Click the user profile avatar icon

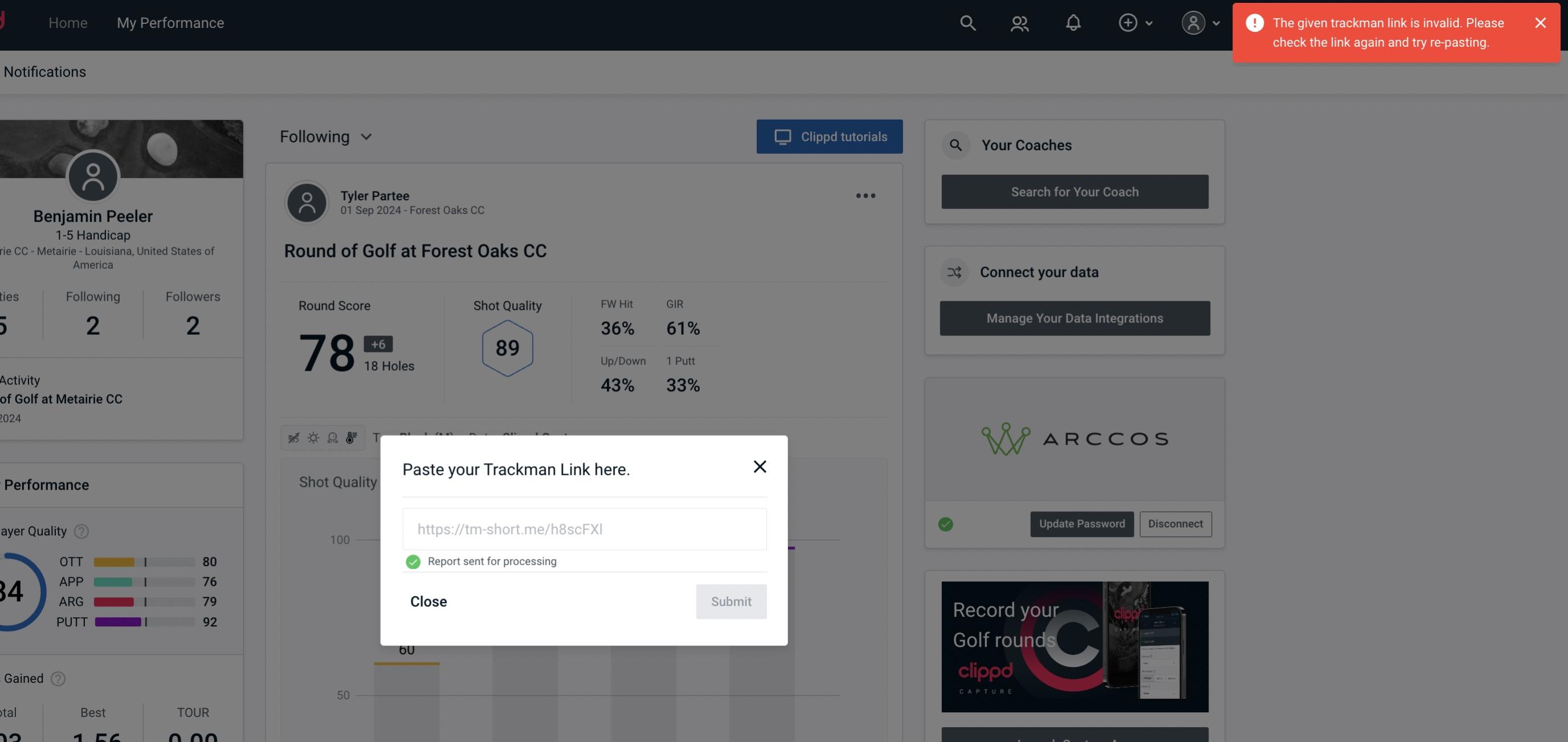[1193, 22]
